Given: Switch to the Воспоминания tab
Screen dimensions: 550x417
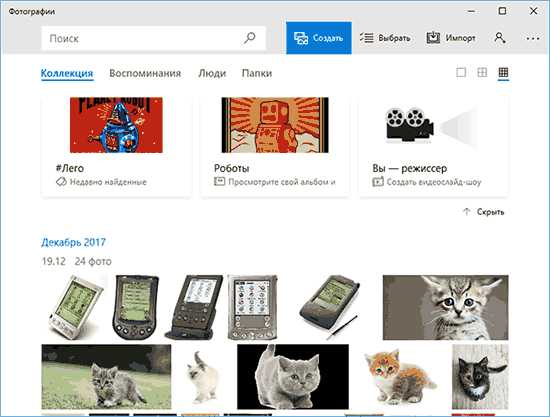Looking at the screenshot, I should click(145, 73).
